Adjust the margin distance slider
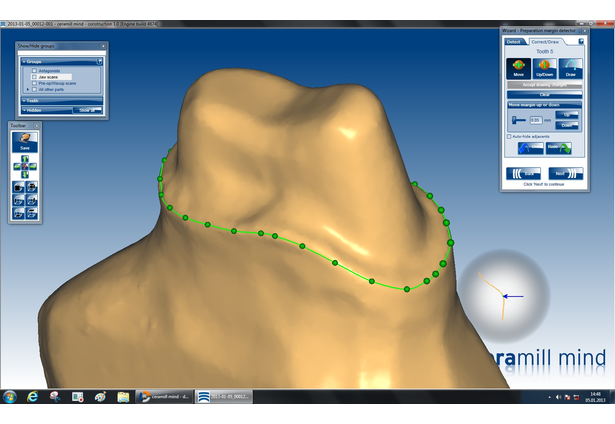 [519, 120]
